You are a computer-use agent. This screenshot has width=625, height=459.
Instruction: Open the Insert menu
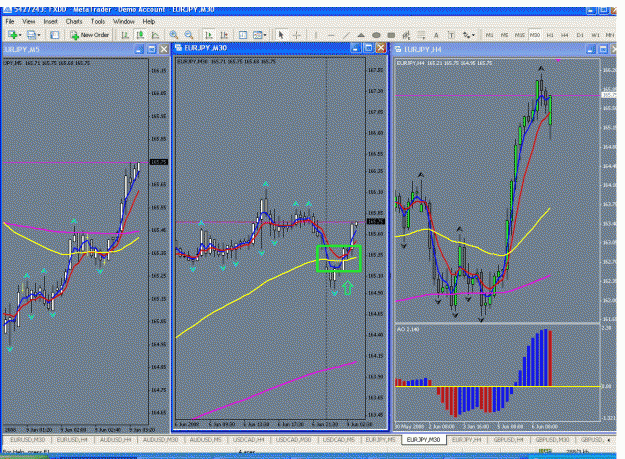click(x=51, y=22)
